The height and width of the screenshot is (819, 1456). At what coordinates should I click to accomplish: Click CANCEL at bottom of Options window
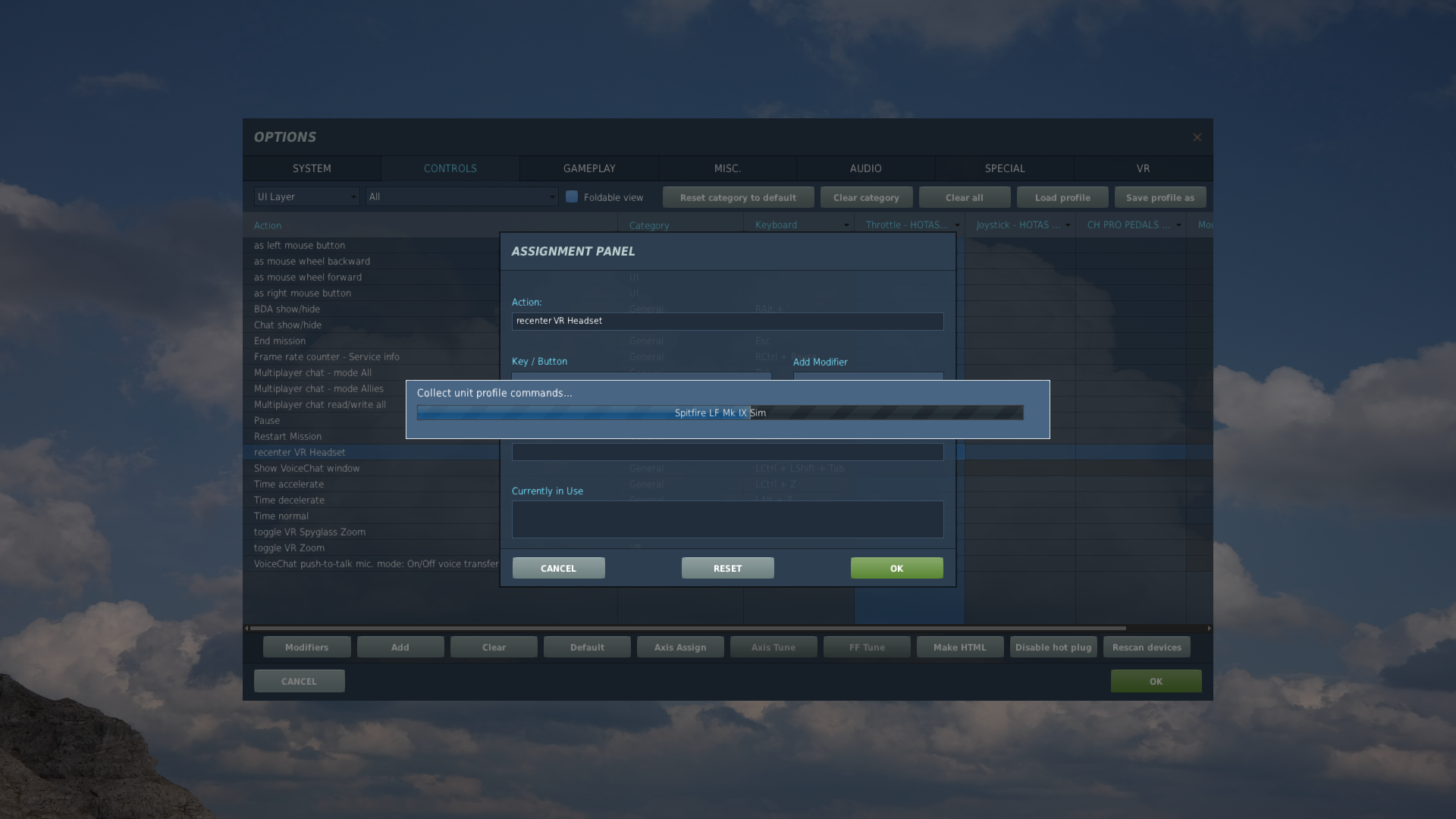pyautogui.click(x=300, y=681)
